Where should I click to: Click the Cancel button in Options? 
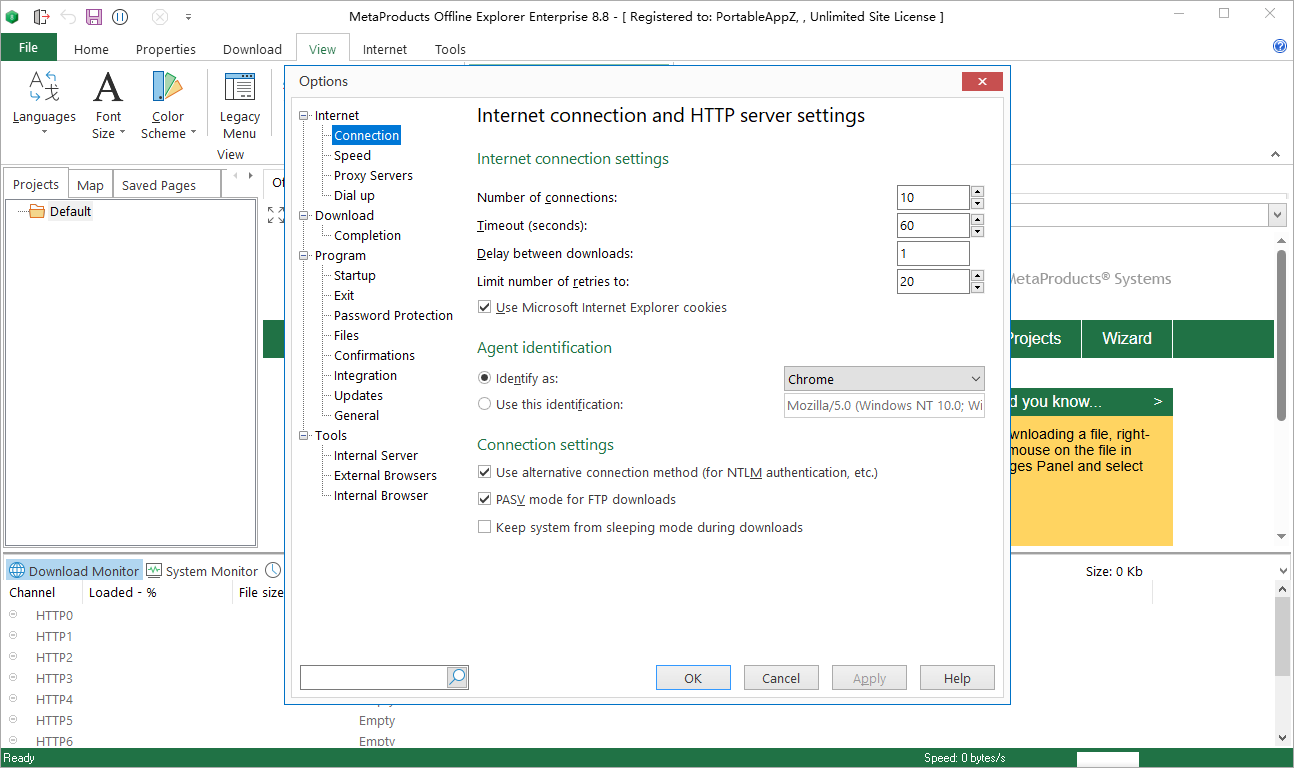781,678
